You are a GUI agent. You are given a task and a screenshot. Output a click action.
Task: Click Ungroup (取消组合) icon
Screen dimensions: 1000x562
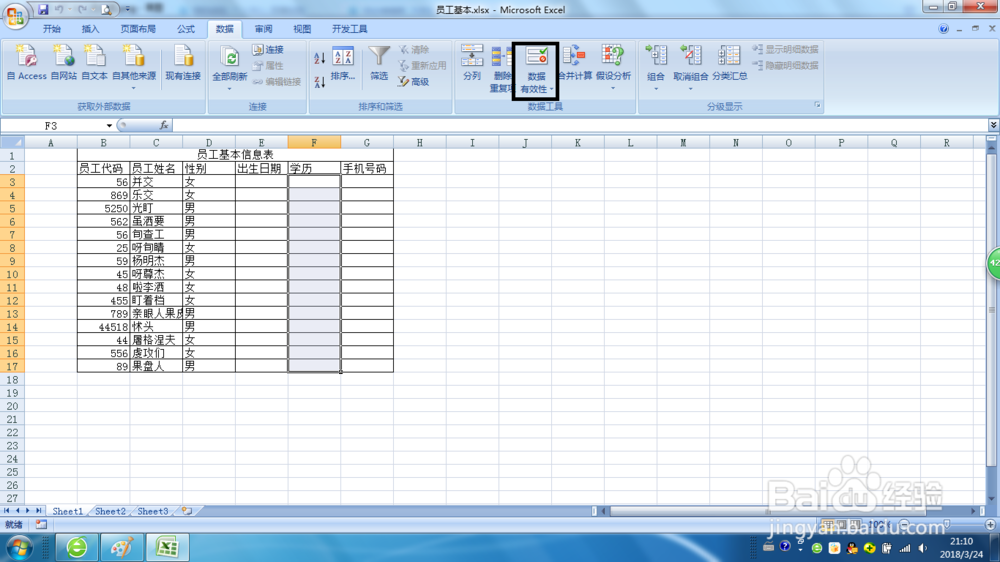tap(691, 56)
